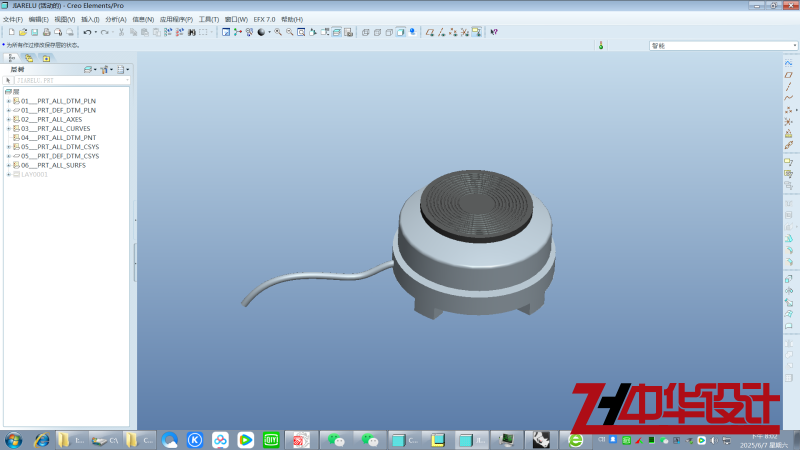This screenshot has width=800, height=450.
Task: Open the second menu bar item
Action: [38, 19]
